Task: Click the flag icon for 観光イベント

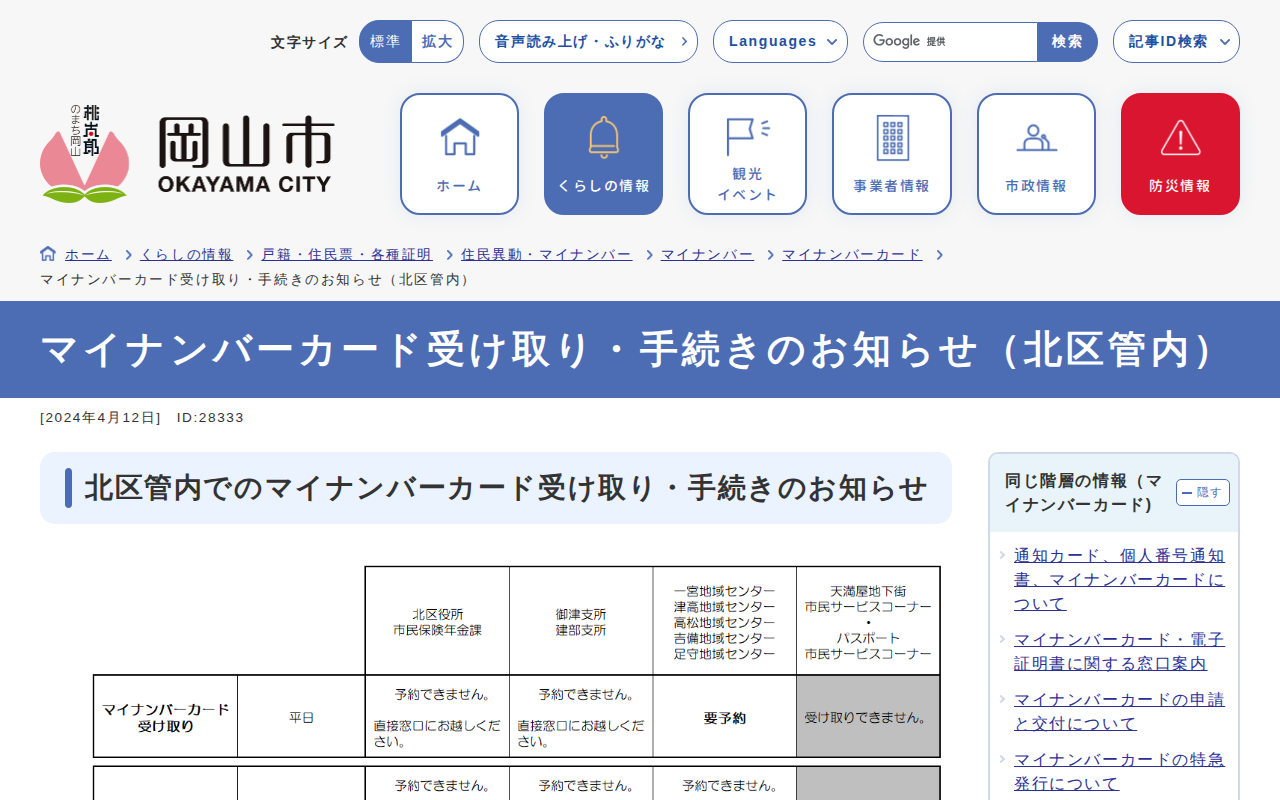Action: pyautogui.click(x=747, y=135)
